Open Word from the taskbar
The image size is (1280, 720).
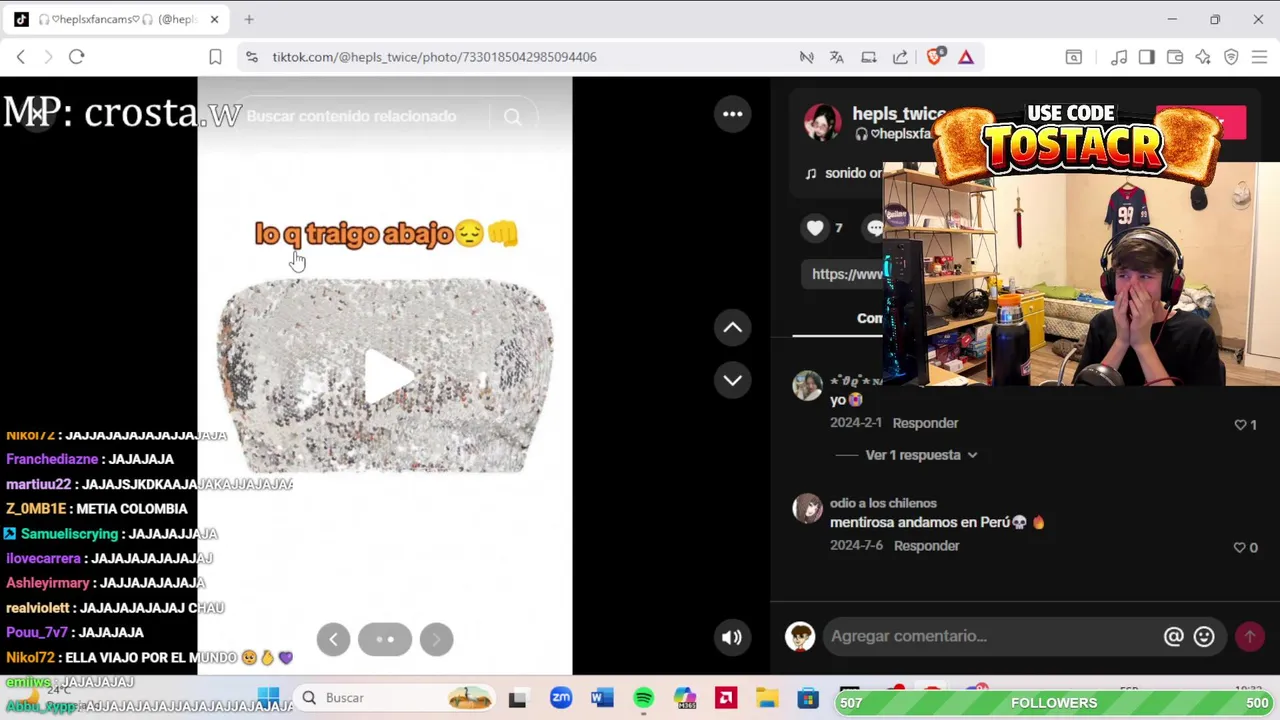coord(602,698)
